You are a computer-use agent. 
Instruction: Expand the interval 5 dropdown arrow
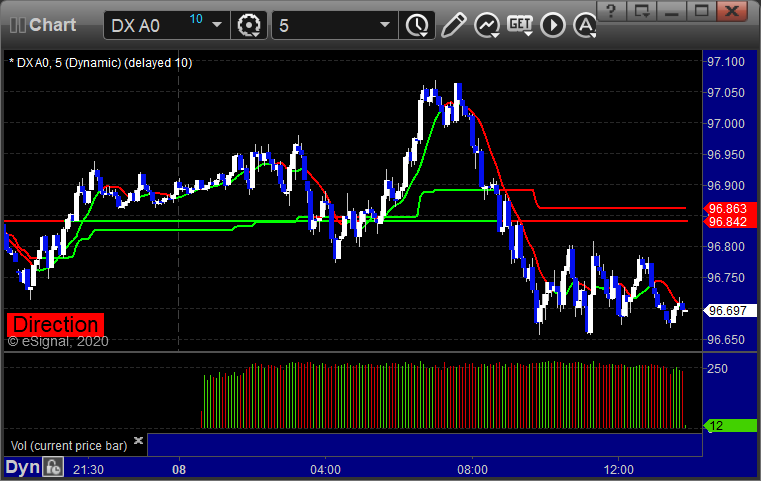pos(385,25)
